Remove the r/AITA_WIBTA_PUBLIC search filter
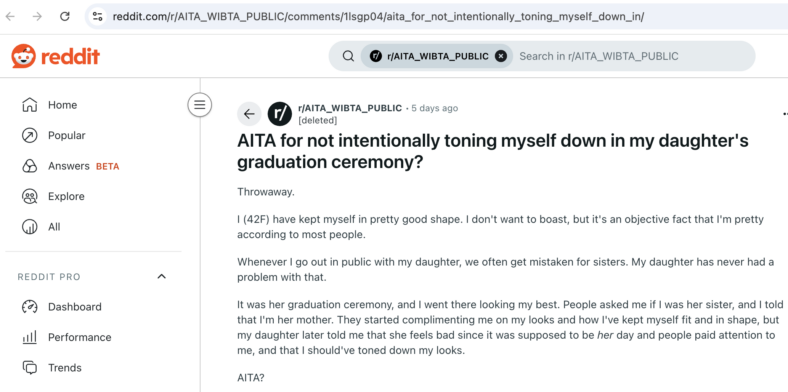 (501, 56)
